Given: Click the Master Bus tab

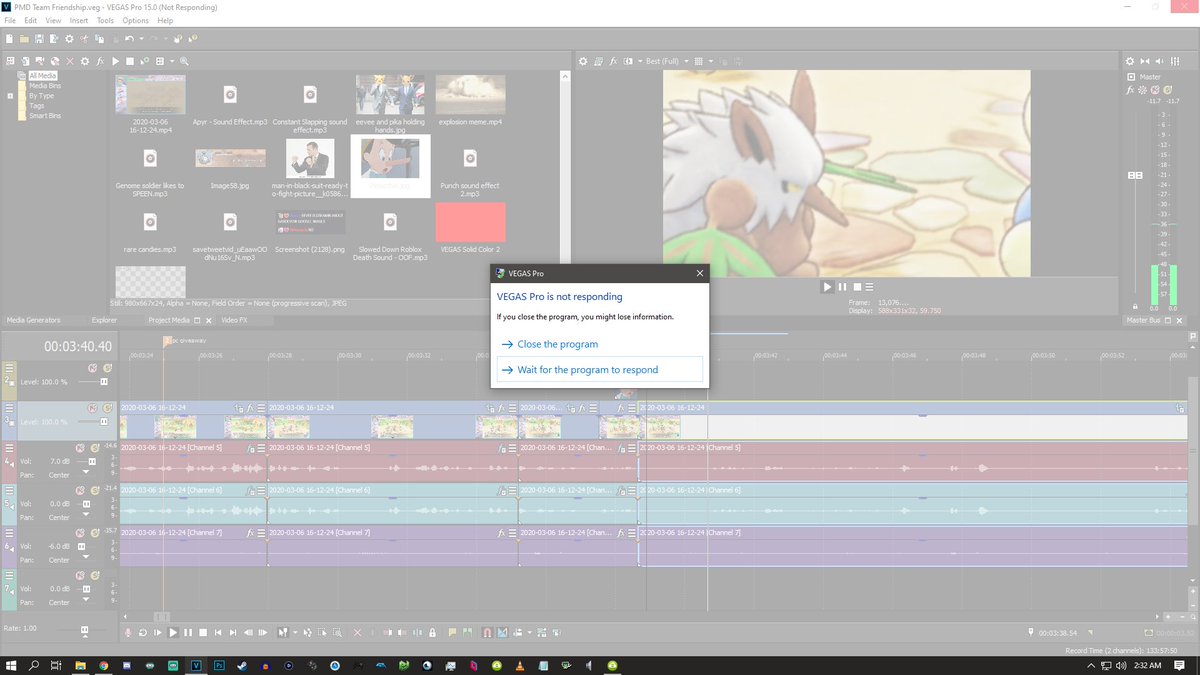Looking at the screenshot, I should click(1141, 320).
